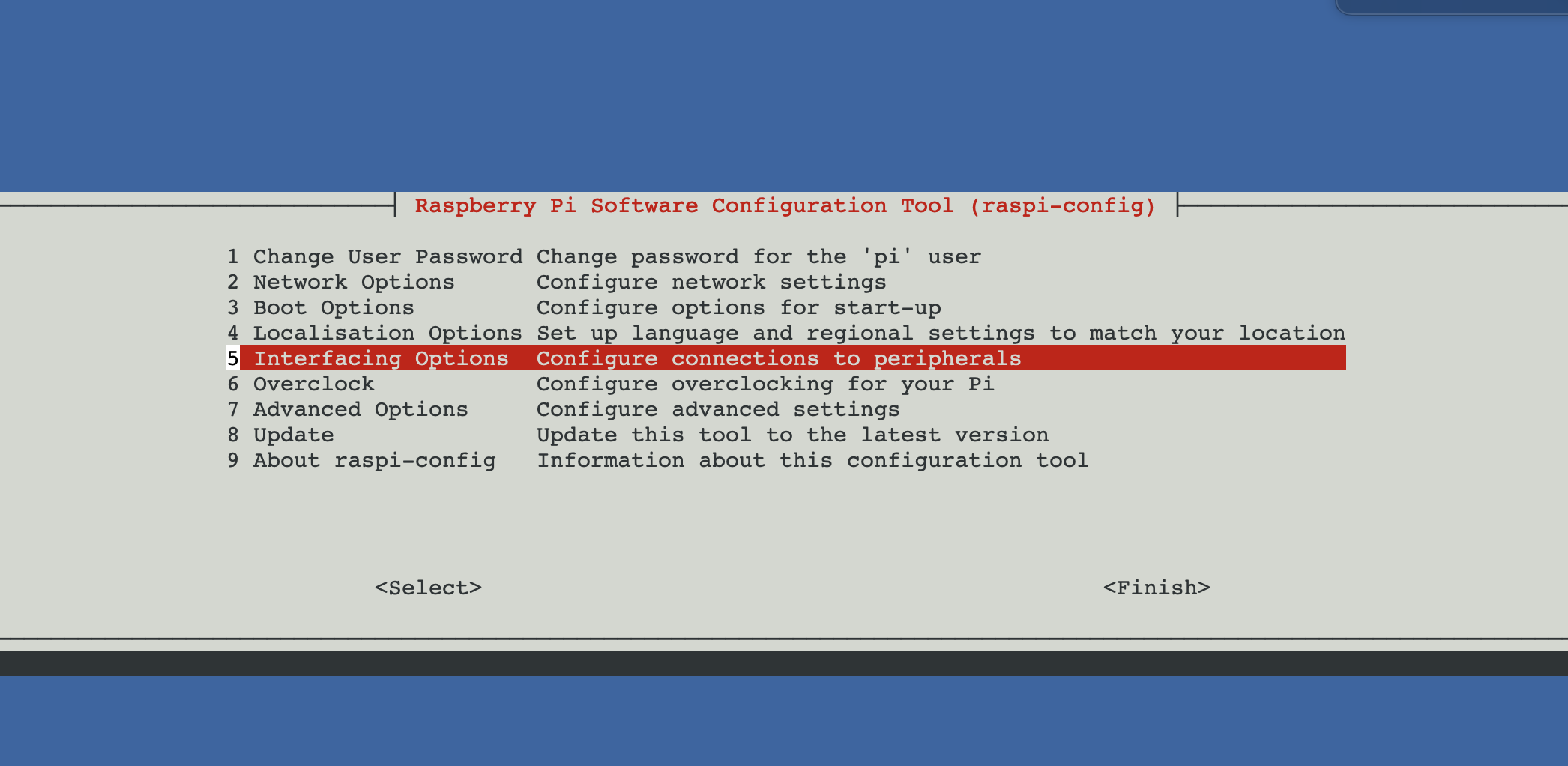This screenshot has height=766, width=1568.
Task: Choose Boot Options in the list
Action: pos(333,308)
